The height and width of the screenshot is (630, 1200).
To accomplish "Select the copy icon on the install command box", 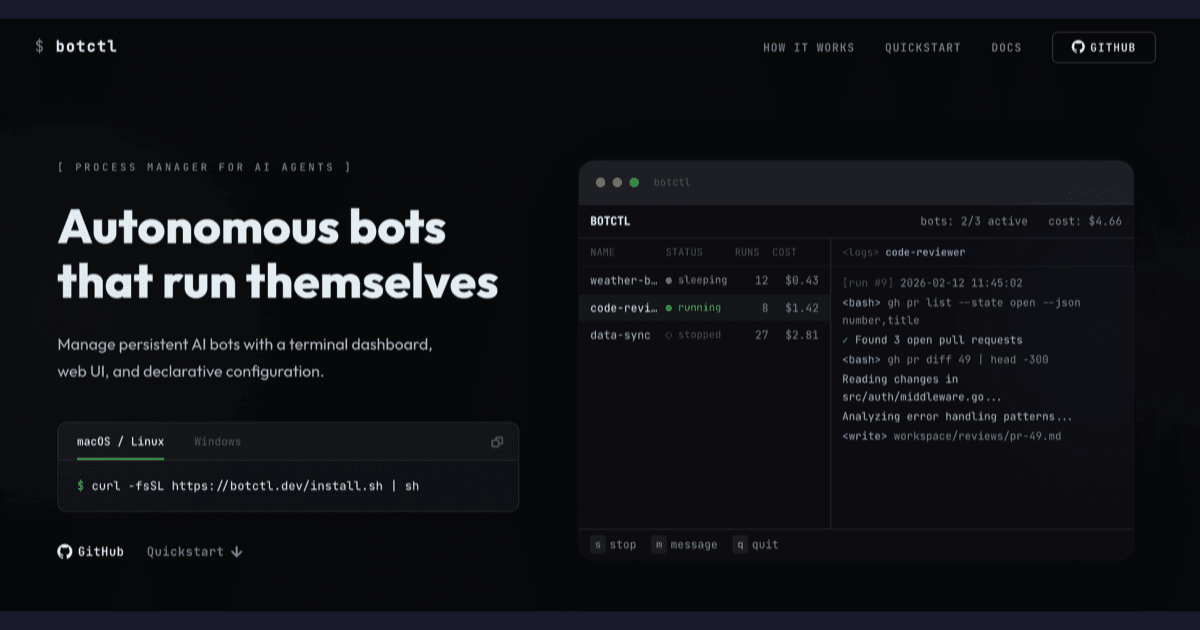I will 497,441.
